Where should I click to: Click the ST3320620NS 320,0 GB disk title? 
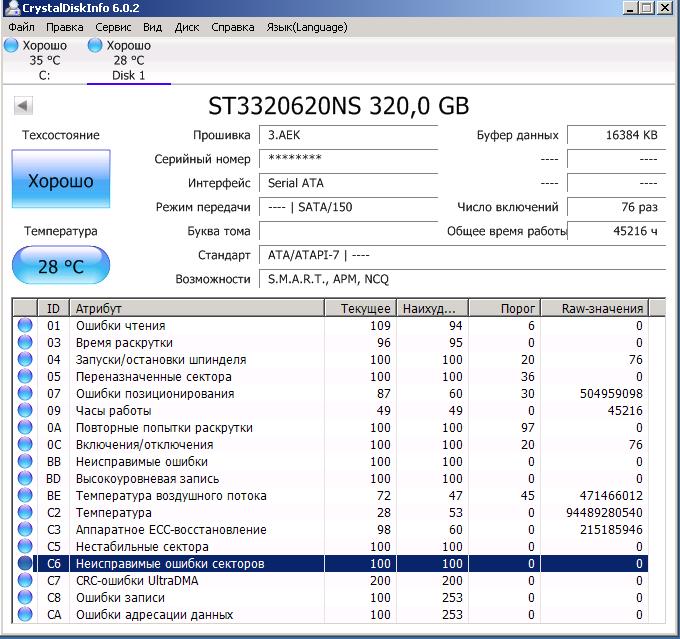(x=338, y=105)
